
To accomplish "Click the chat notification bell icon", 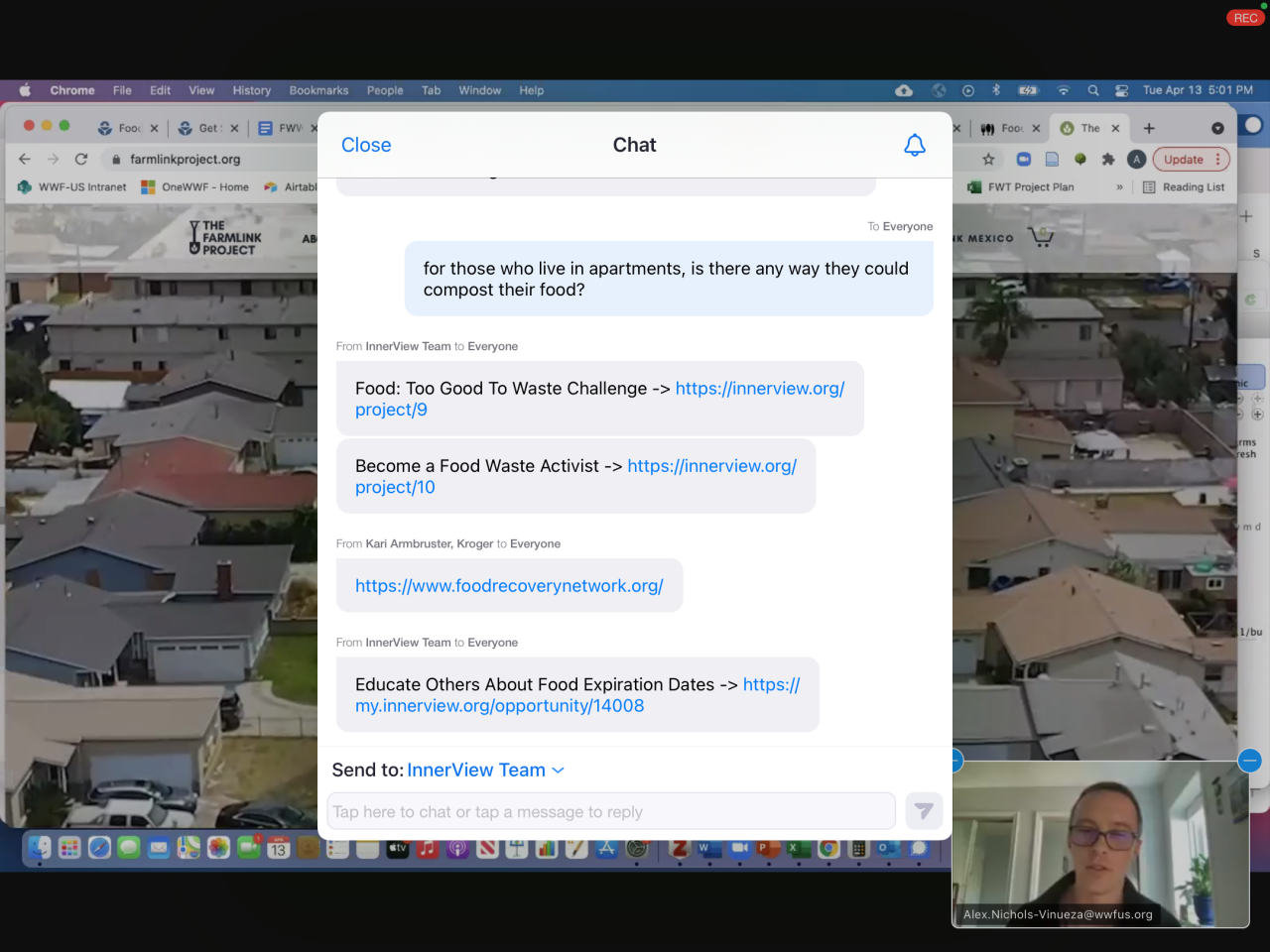I will pyautogui.click(x=914, y=145).
